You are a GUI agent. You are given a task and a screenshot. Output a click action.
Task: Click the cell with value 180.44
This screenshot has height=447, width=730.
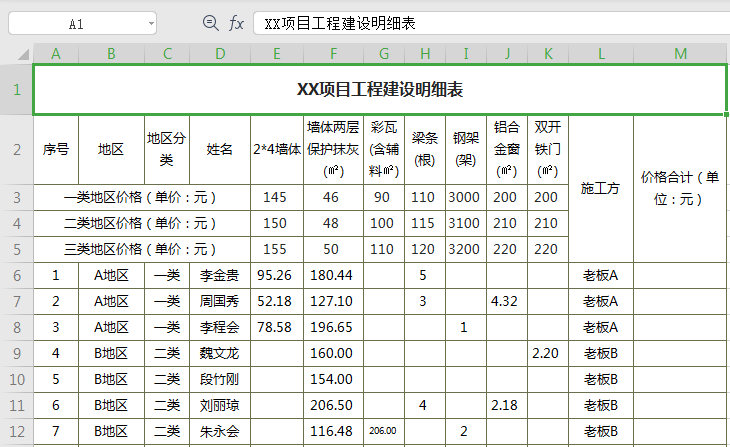(333, 275)
